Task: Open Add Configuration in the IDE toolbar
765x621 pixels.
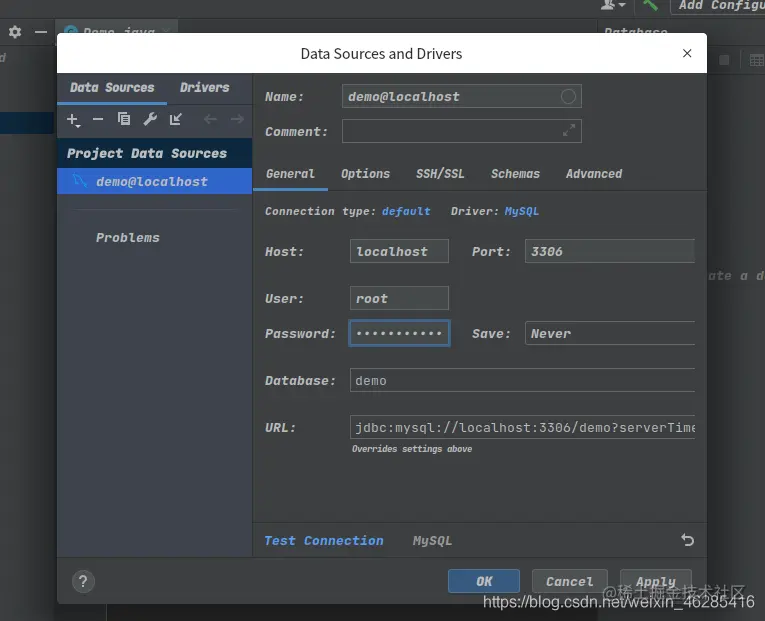Action: point(718,6)
